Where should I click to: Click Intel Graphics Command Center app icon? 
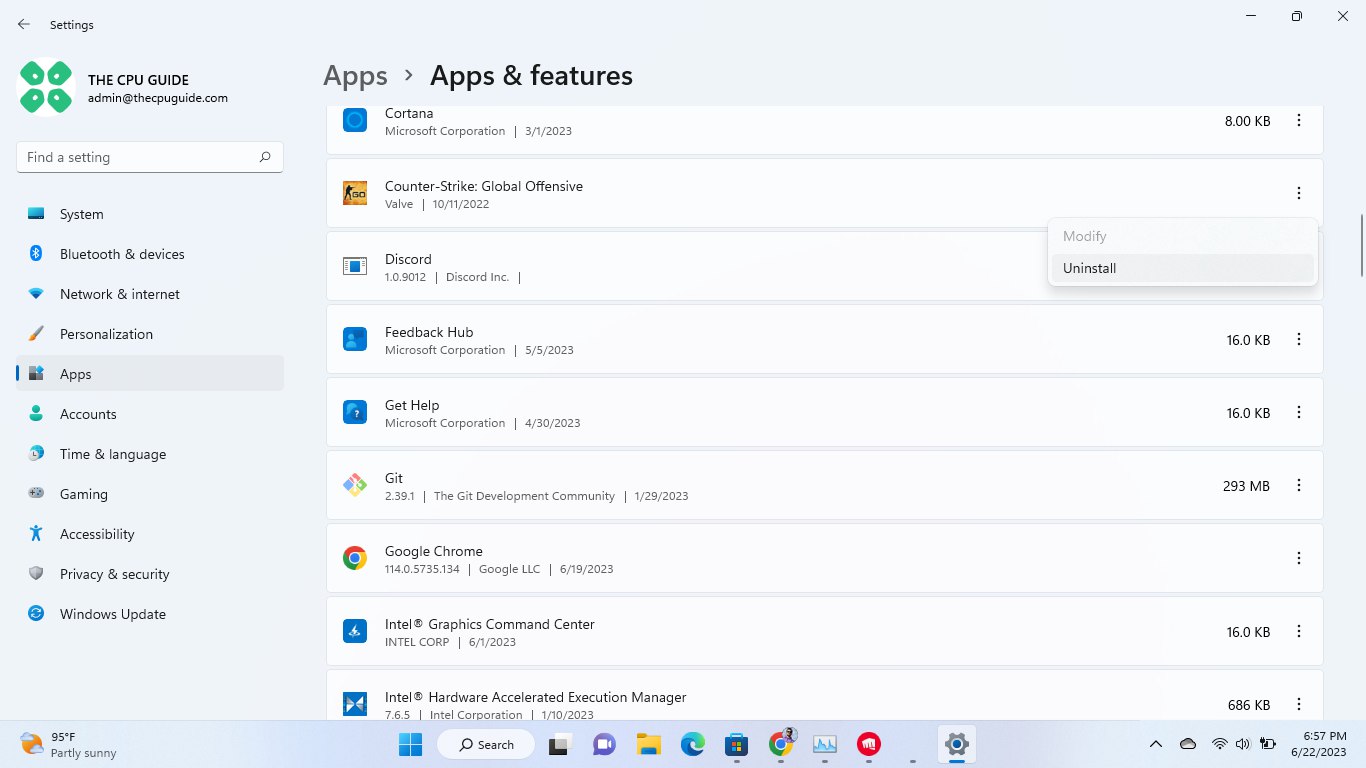click(x=355, y=631)
